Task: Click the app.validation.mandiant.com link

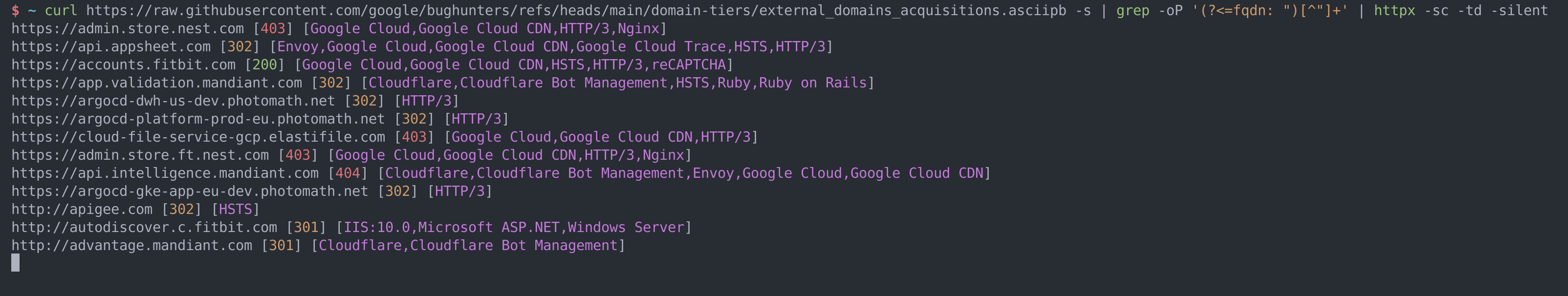Action: (156, 83)
